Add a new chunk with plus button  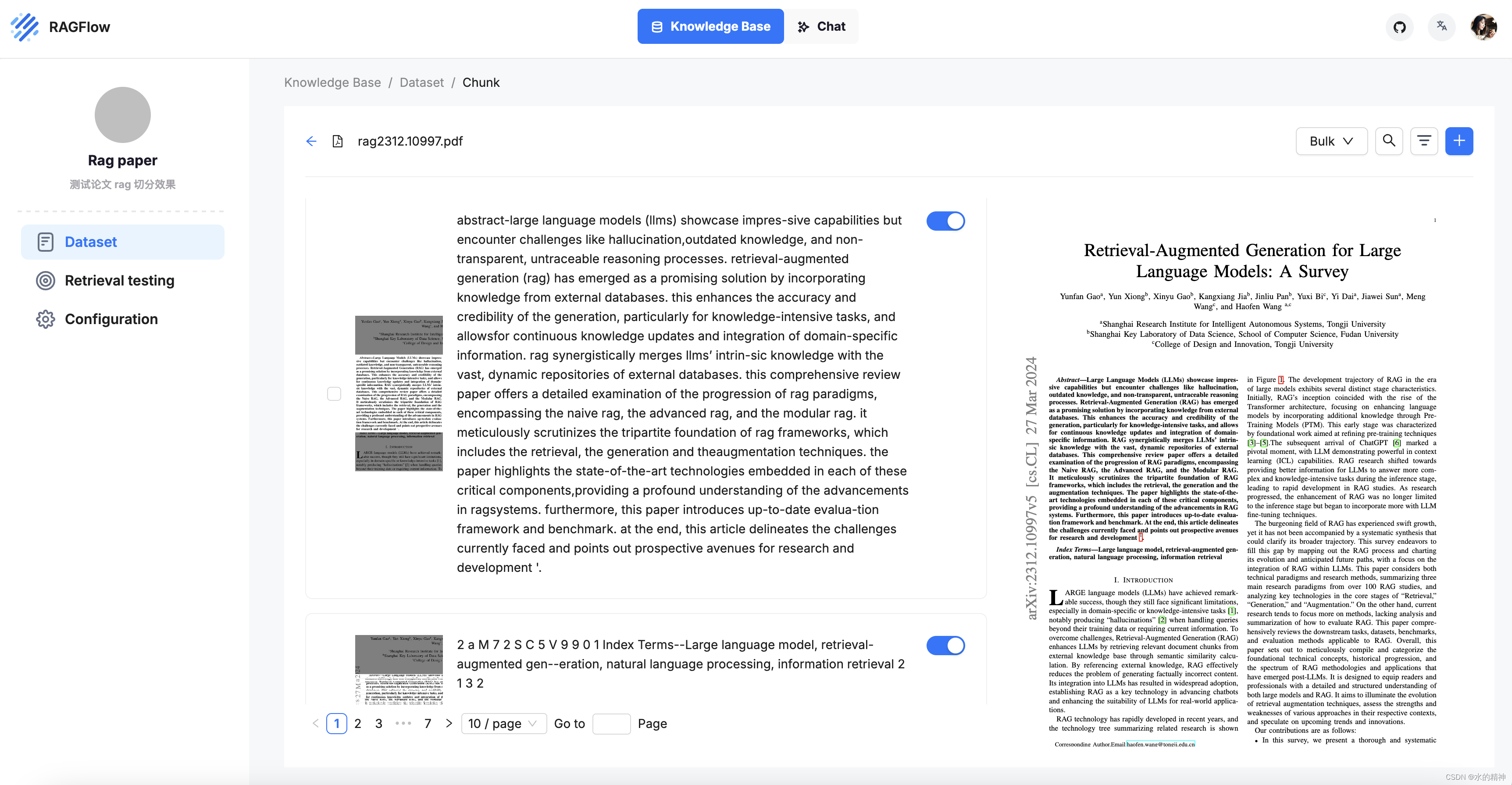click(x=1459, y=141)
